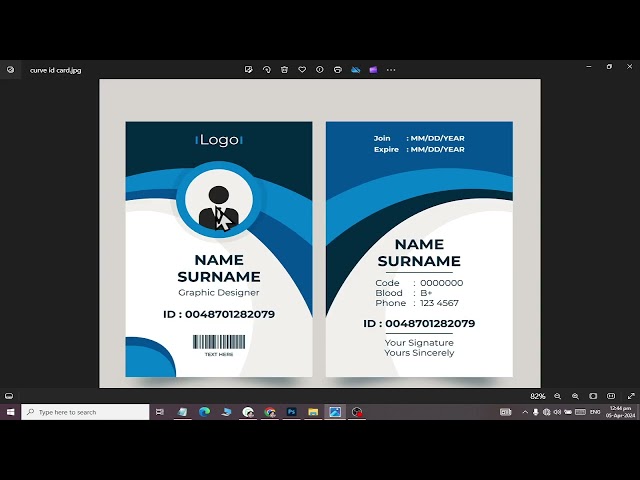
Task: Open file info icon in Photos toolbar
Action: click(x=320, y=70)
